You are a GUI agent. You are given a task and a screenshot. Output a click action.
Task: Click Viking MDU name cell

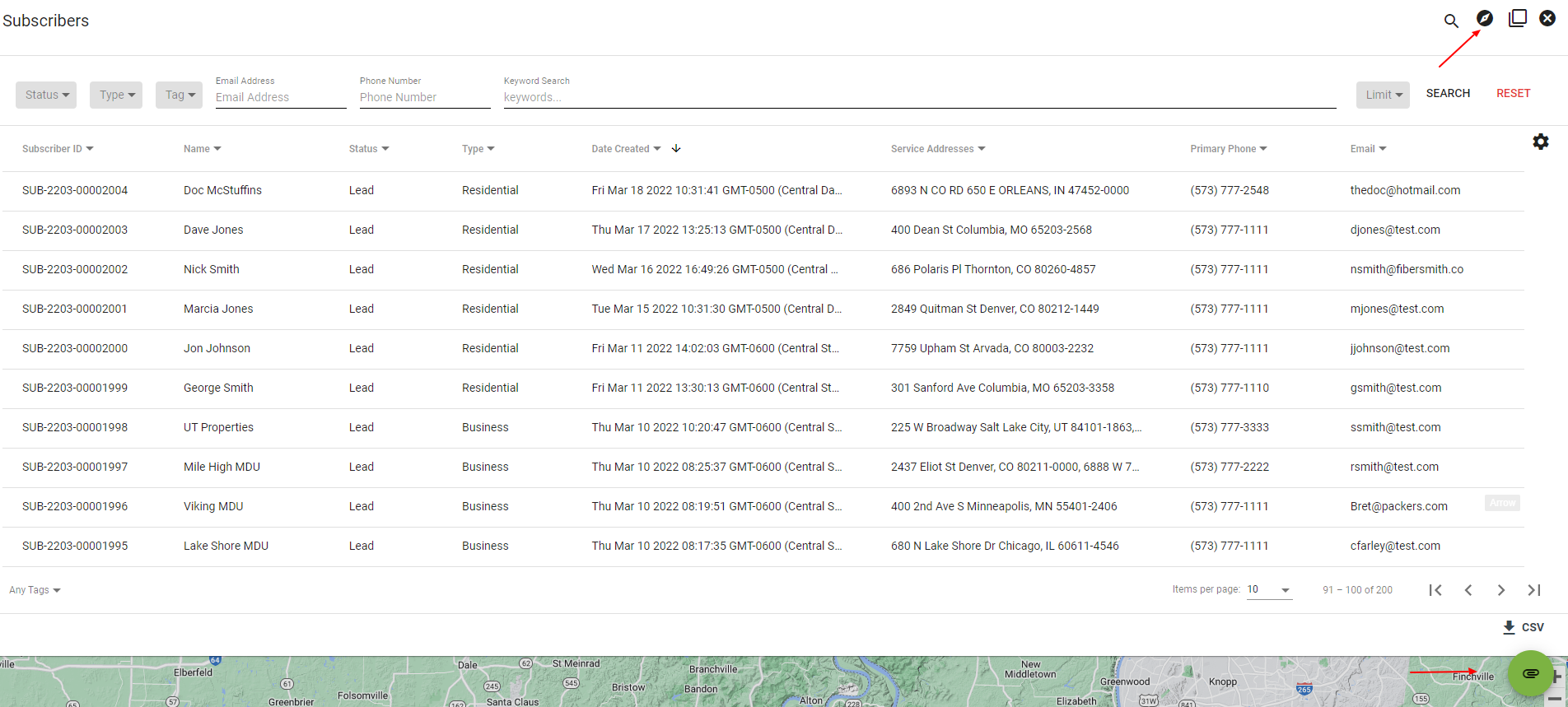pos(213,506)
